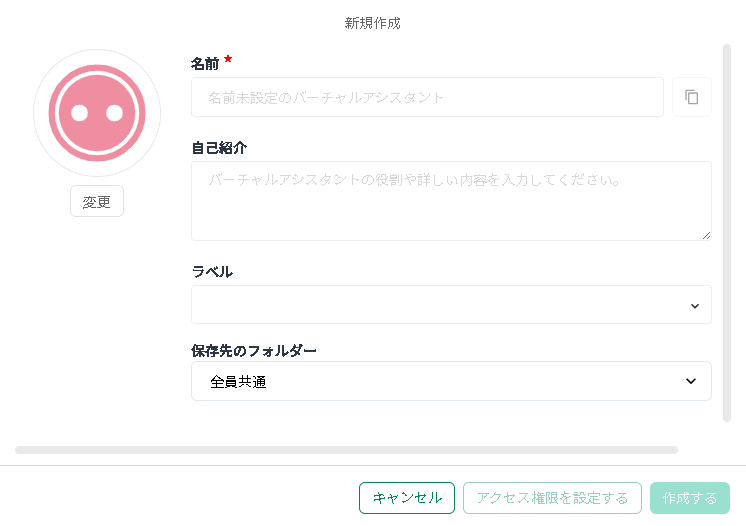The image size is (746, 526).
Task: Click the 自己紹介 text area resize handle
Action: 706,235
